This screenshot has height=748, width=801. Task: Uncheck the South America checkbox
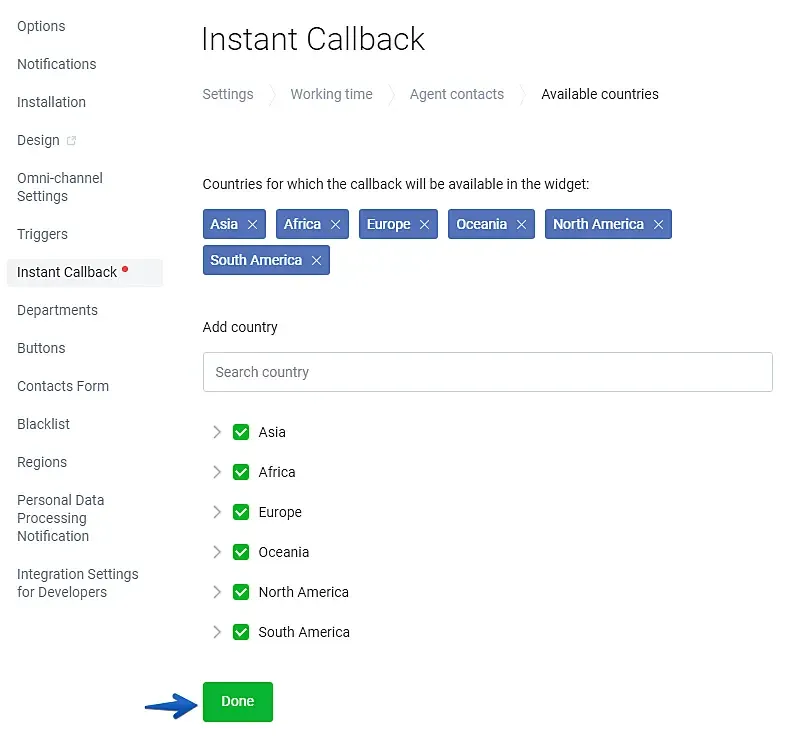click(x=241, y=632)
